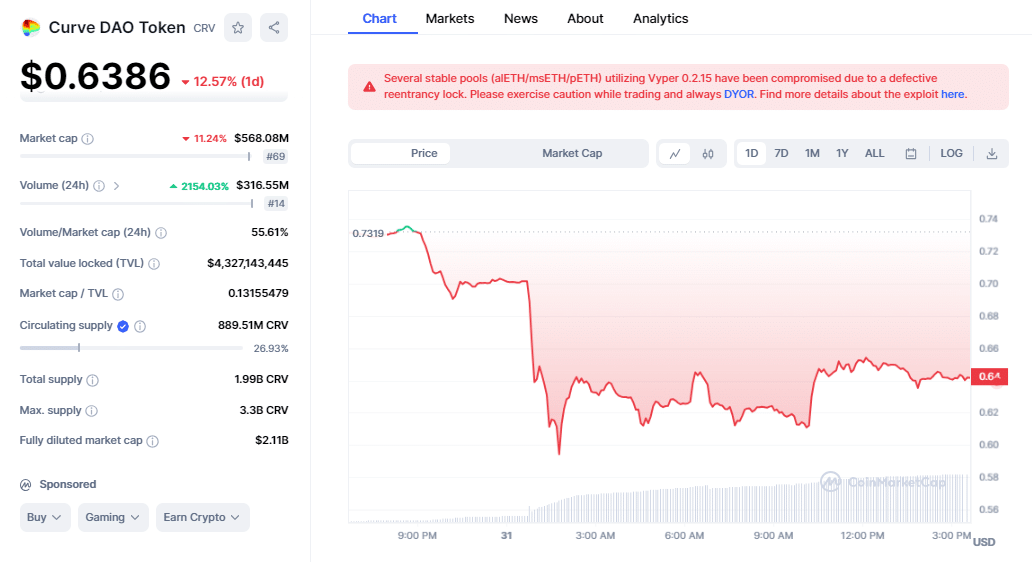Click Circulating supply info icon
This screenshot has height=562, width=1032.
(140, 326)
